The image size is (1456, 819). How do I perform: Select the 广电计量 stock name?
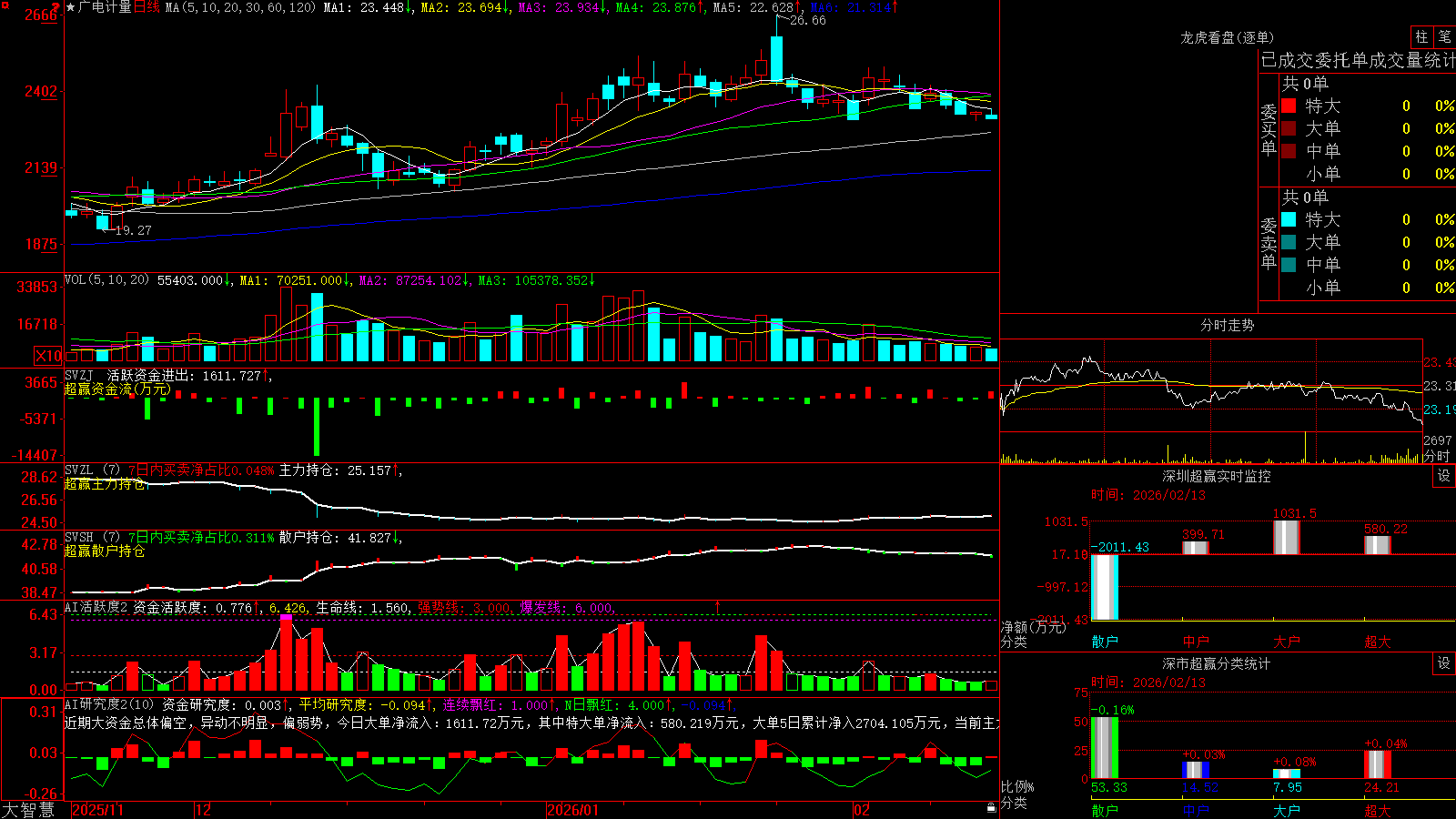click(x=106, y=7)
